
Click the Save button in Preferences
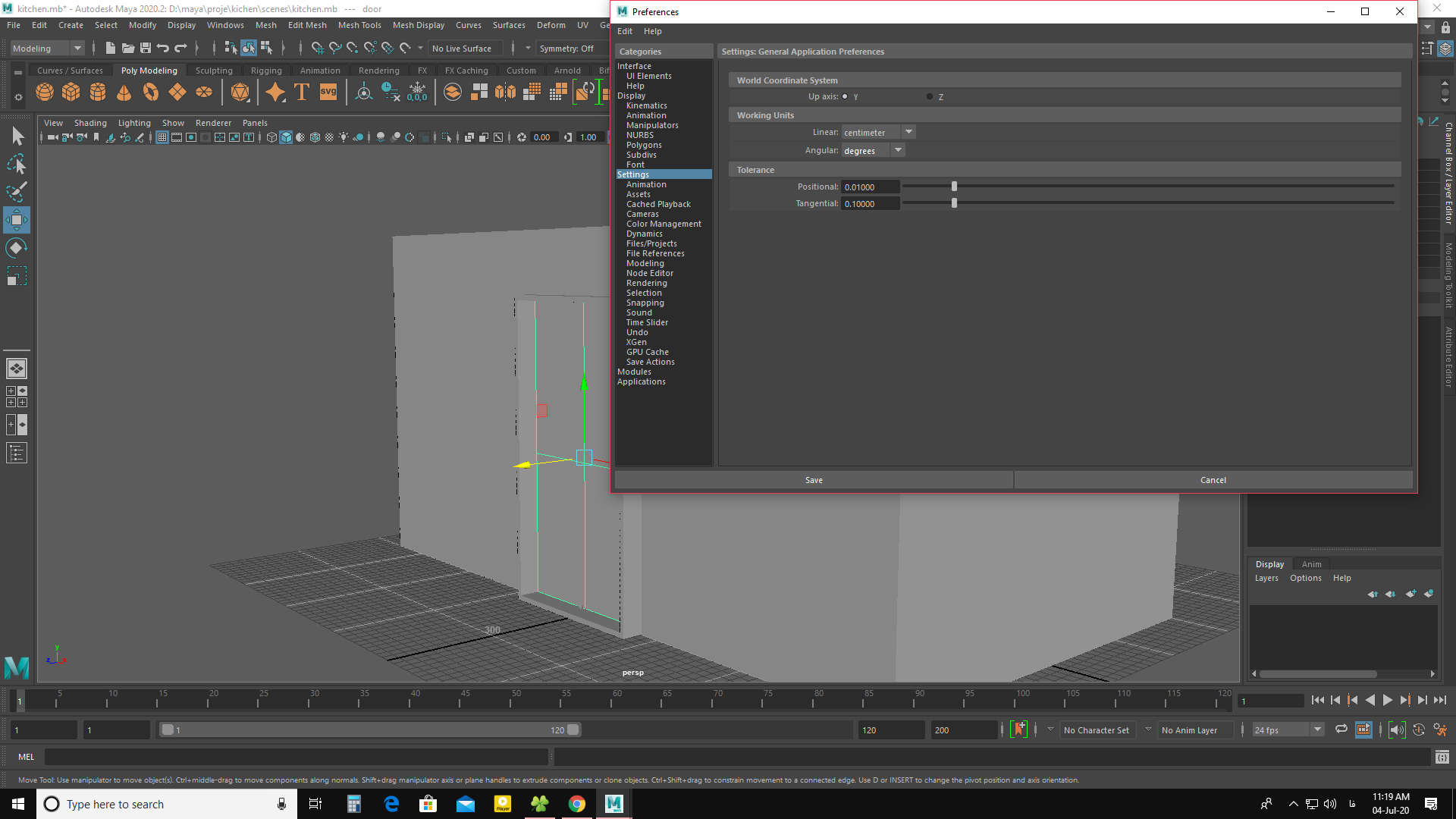[x=813, y=479]
